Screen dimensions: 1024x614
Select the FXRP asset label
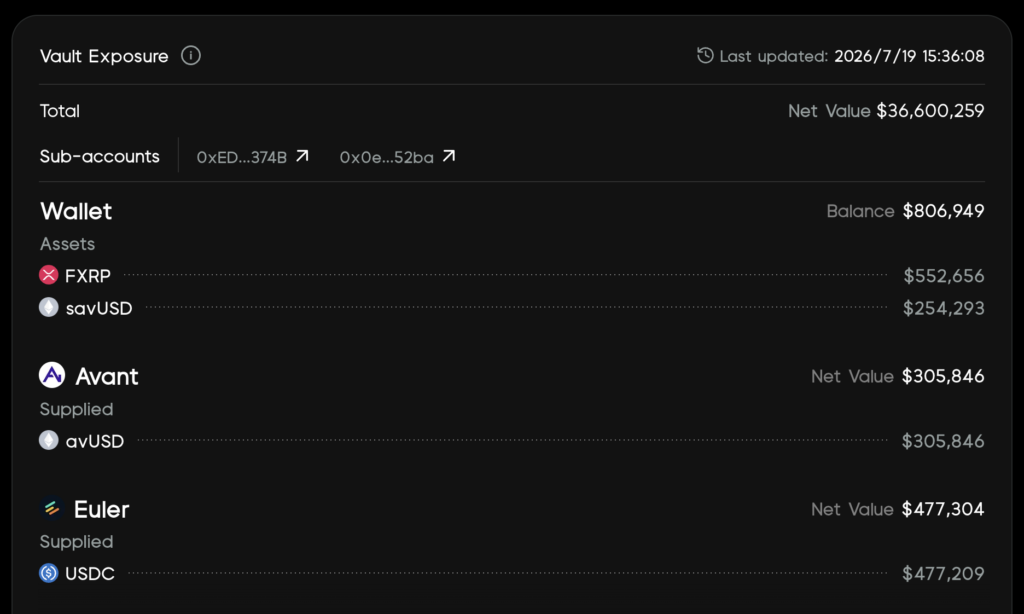click(88, 276)
